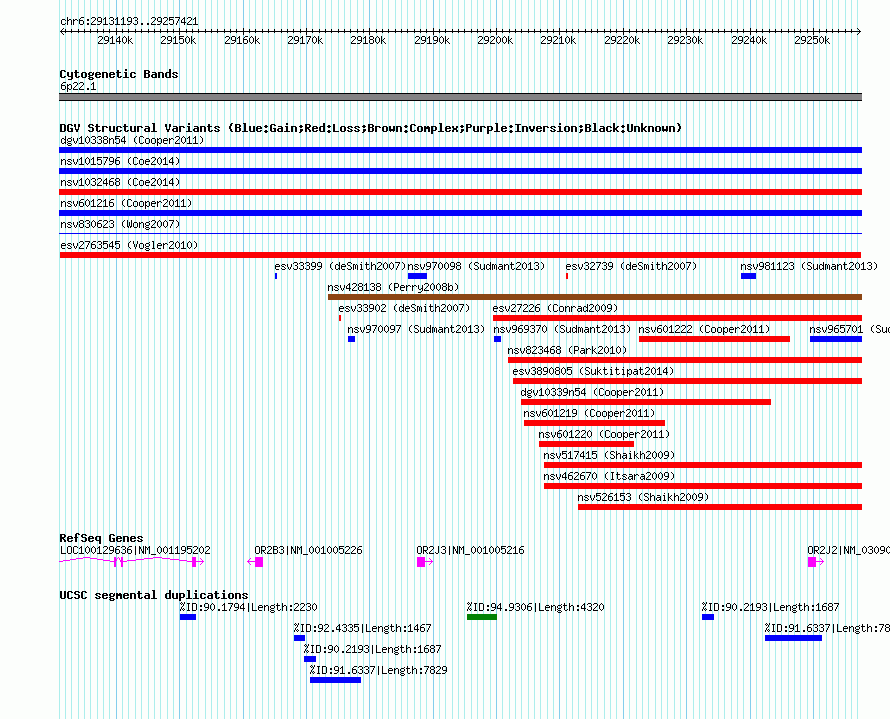Select %ID:94.9306|Length:4320 duplication label
The width and height of the screenshot is (890, 719).
[535, 607]
